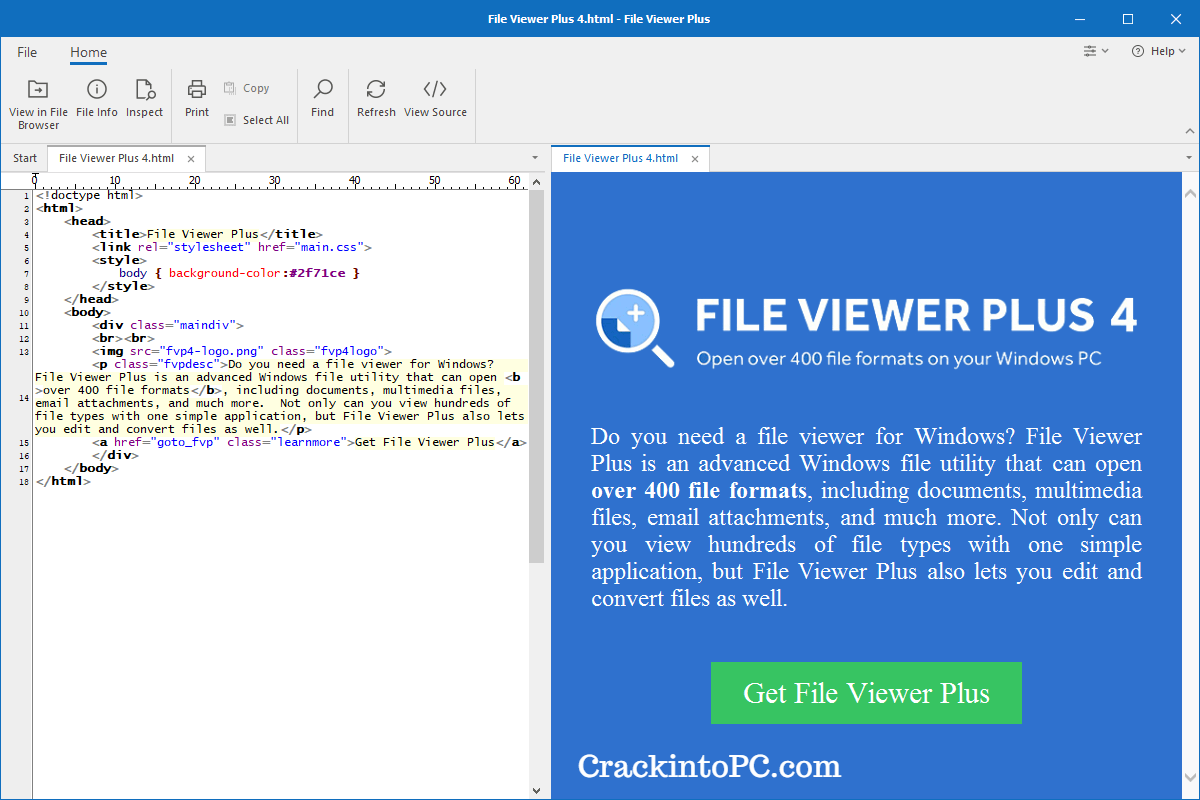The image size is (1200, 800).
Task: Show the File Info panel
Action: point(97,99)
